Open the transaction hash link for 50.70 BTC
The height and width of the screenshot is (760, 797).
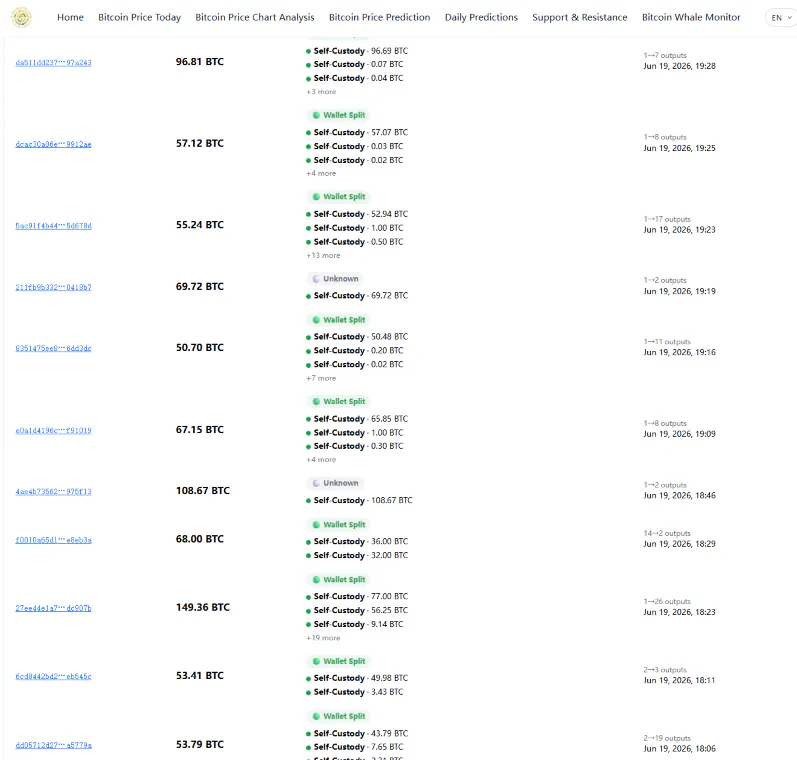coord(53,348)
